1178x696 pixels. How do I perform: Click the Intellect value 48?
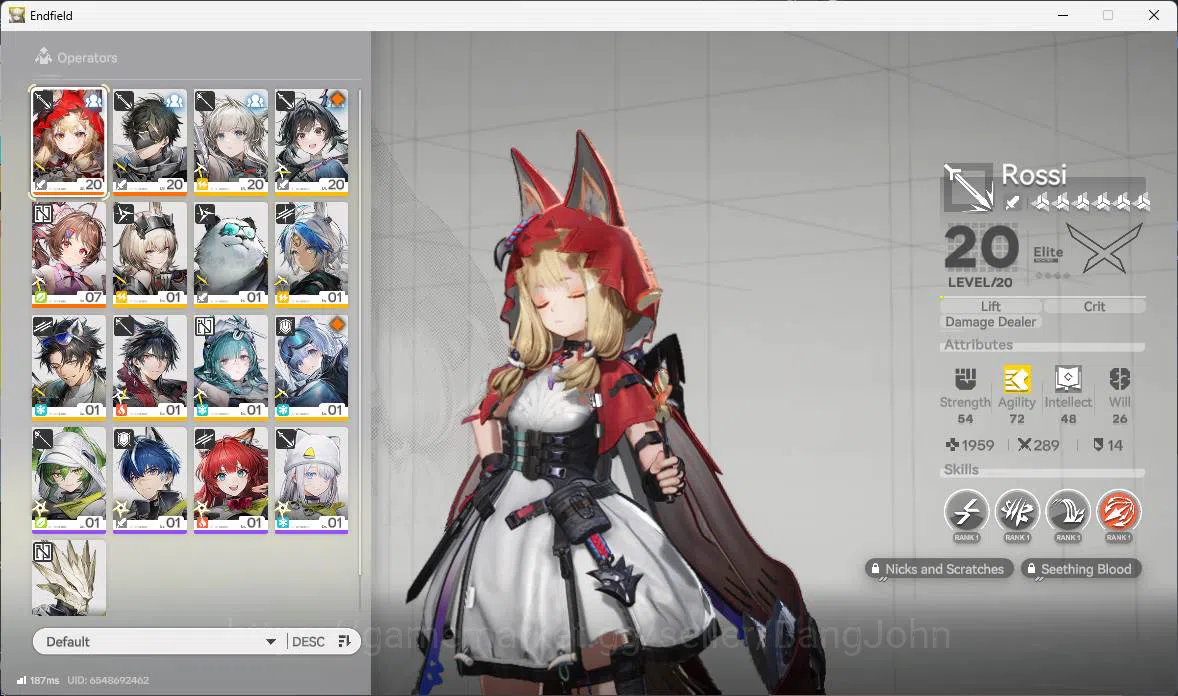click(1068, 419)
